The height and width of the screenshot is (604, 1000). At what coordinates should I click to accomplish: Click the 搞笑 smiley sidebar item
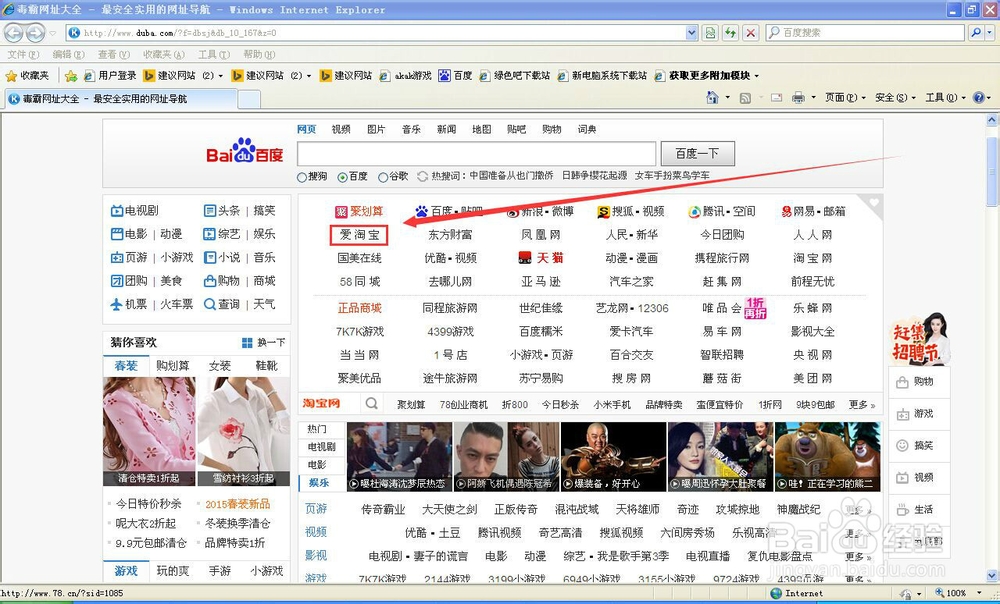pos(918,445)
